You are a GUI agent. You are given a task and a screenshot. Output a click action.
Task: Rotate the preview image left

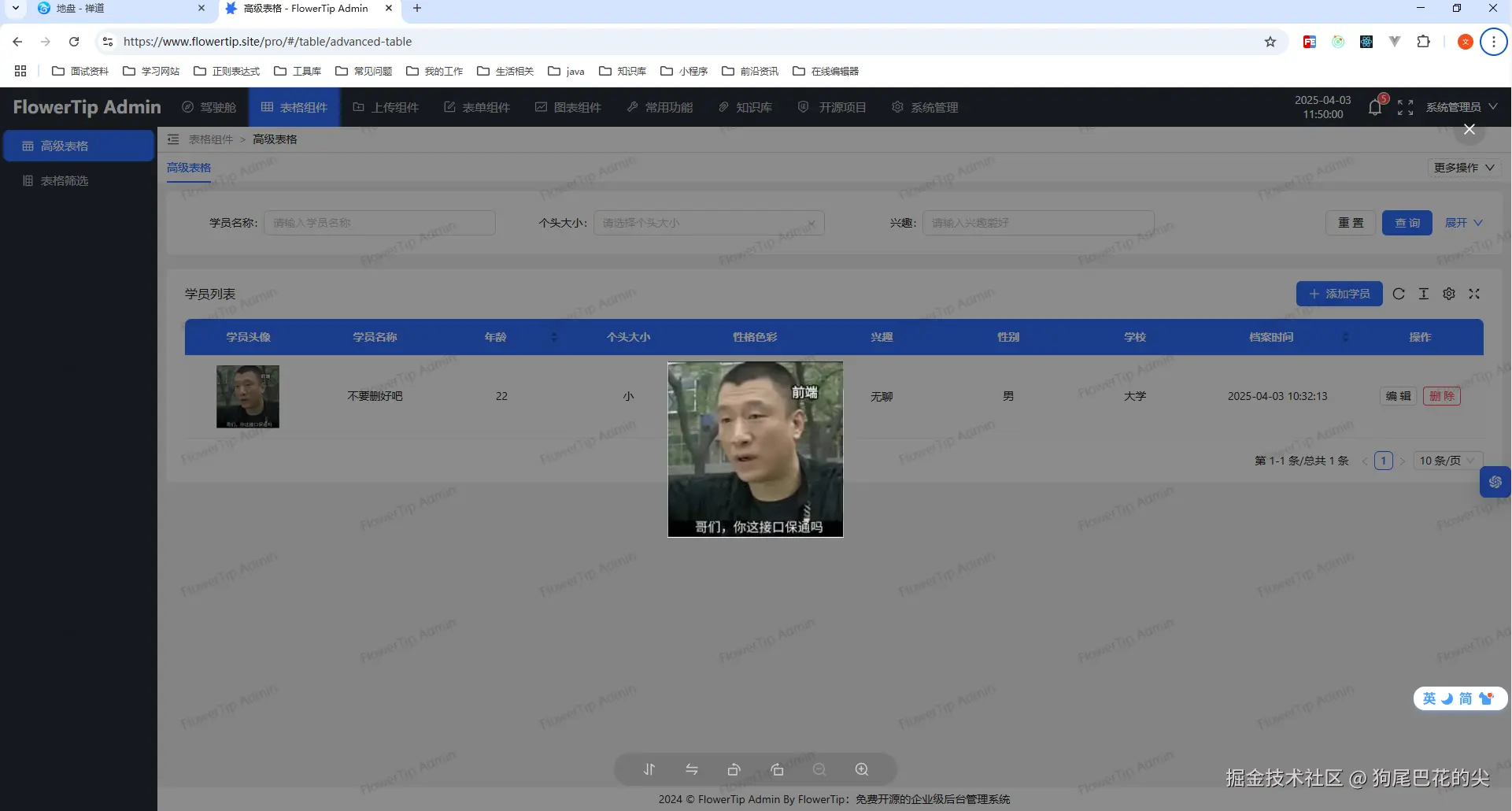(x=734, y=769)
